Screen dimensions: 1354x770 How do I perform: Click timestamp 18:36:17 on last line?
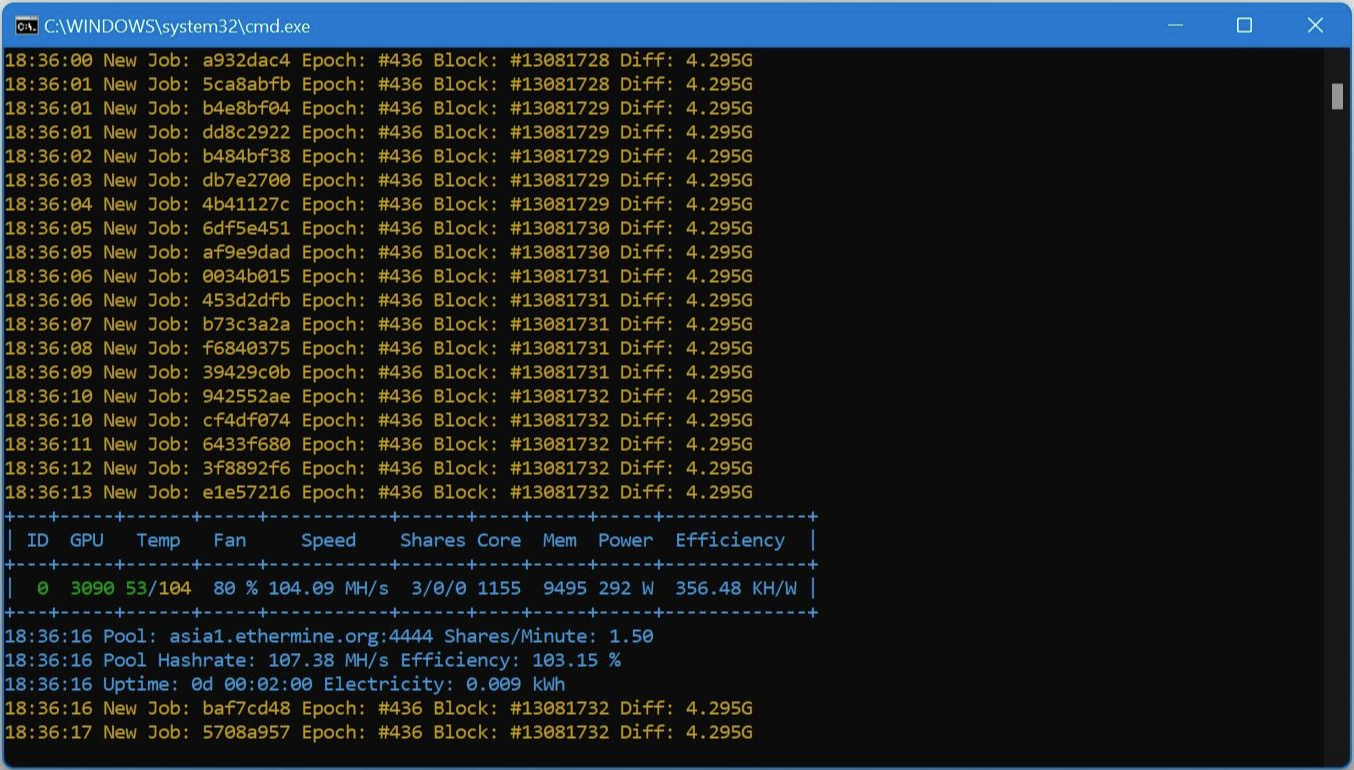coord(49,732)
